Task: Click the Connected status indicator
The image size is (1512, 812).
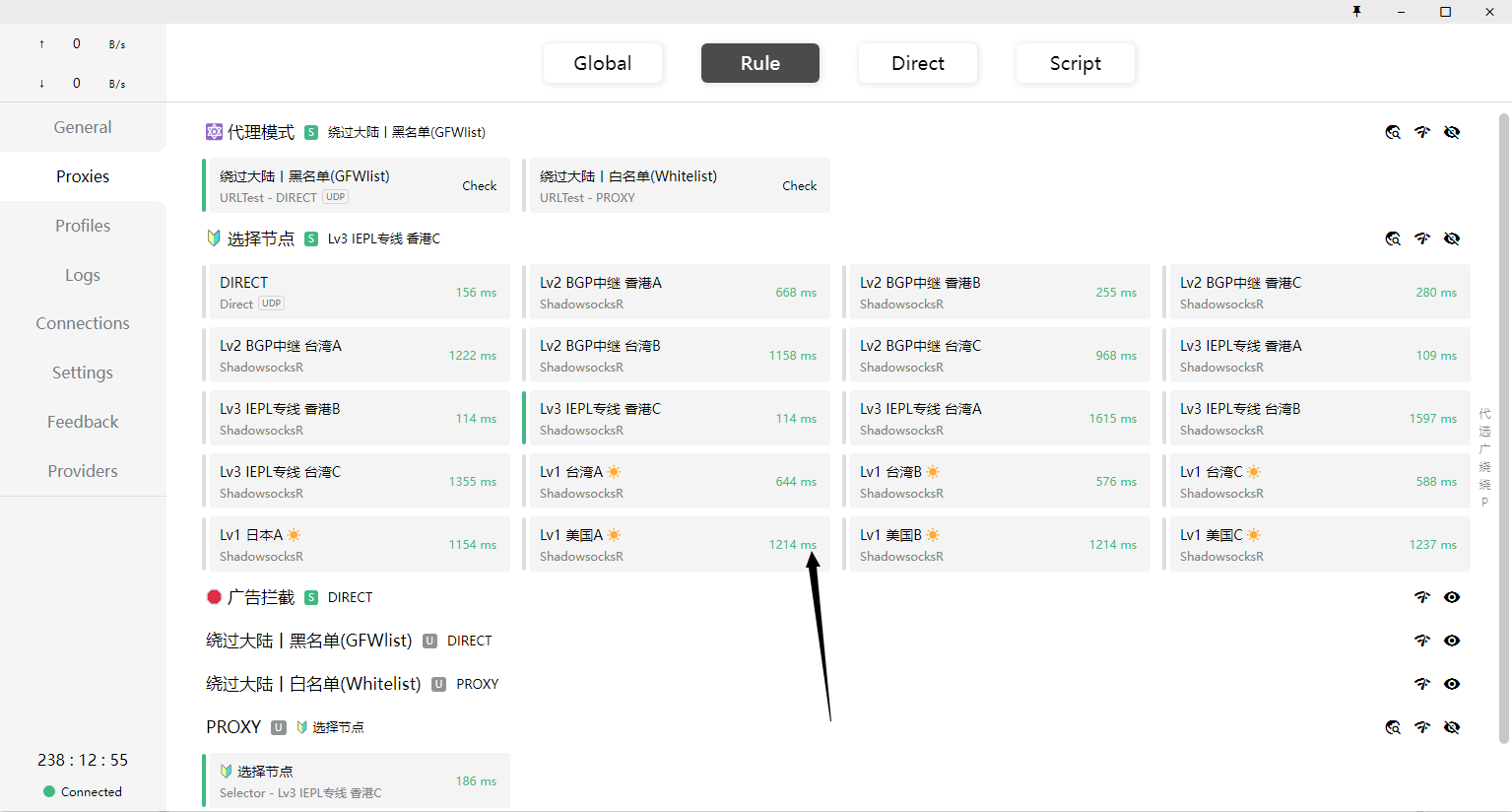Action: pyautogui.click(x=83, y=791)
